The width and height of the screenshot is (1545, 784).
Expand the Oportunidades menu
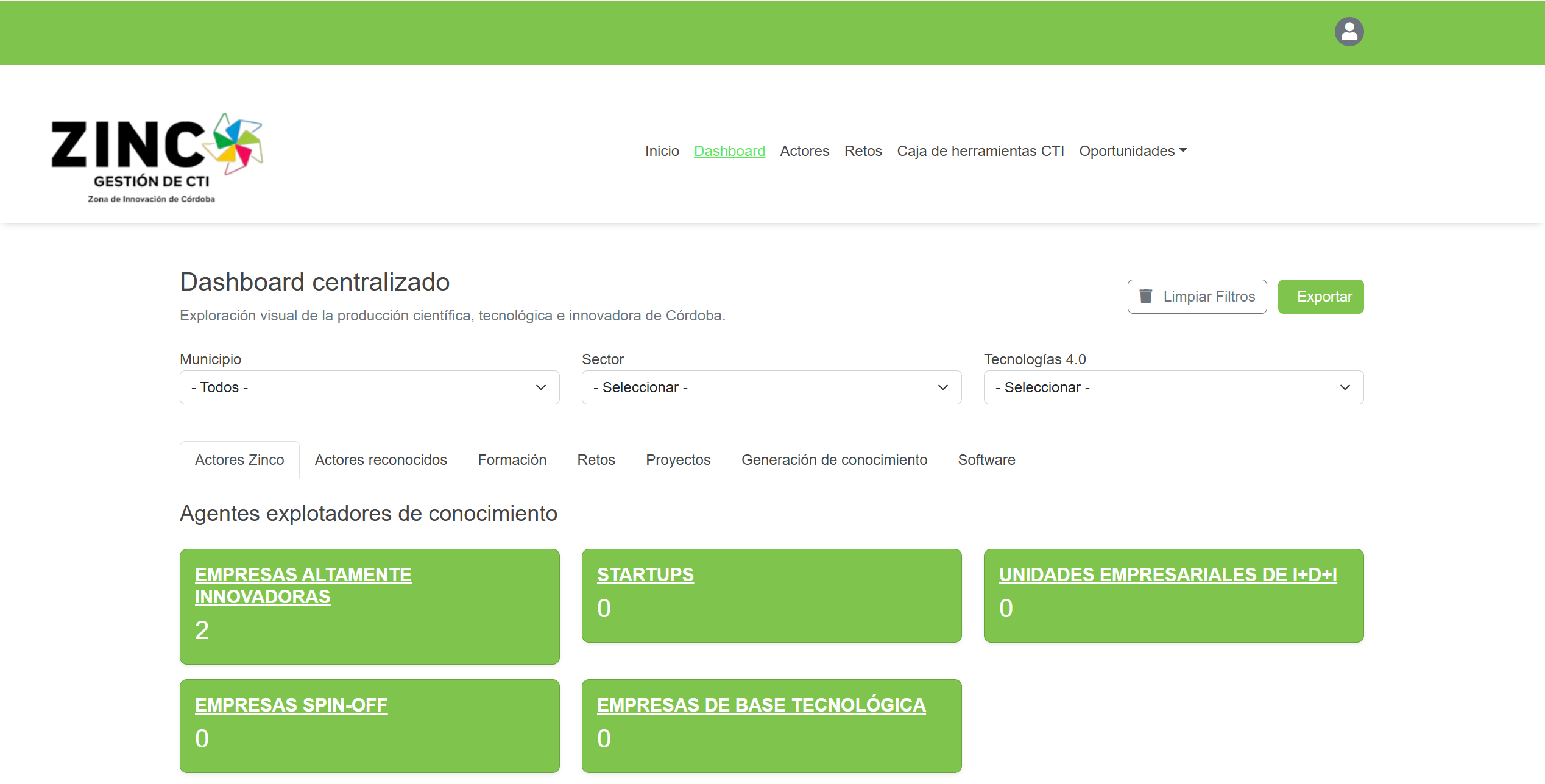1132,151
